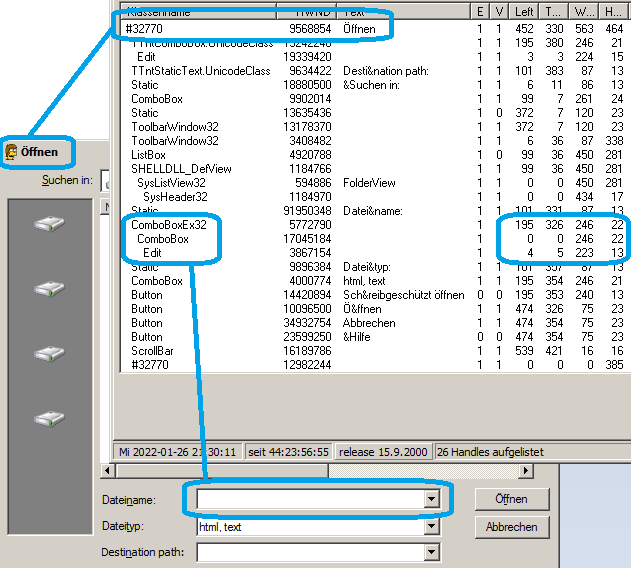Image resolution: width=631 pixels, height=568 pixels.
Task: Select the ScrollBar row
Action: pyautogui.click(x=374, y=351)
